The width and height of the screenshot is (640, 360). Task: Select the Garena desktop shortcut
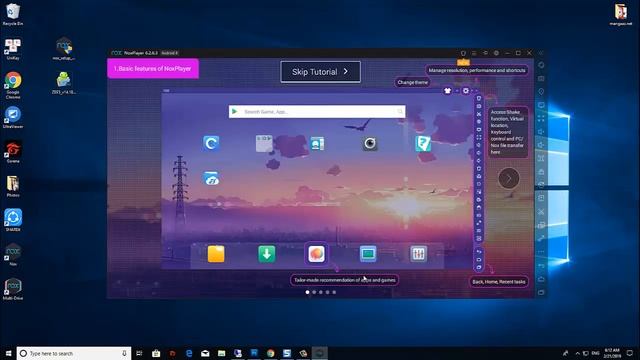13,152
